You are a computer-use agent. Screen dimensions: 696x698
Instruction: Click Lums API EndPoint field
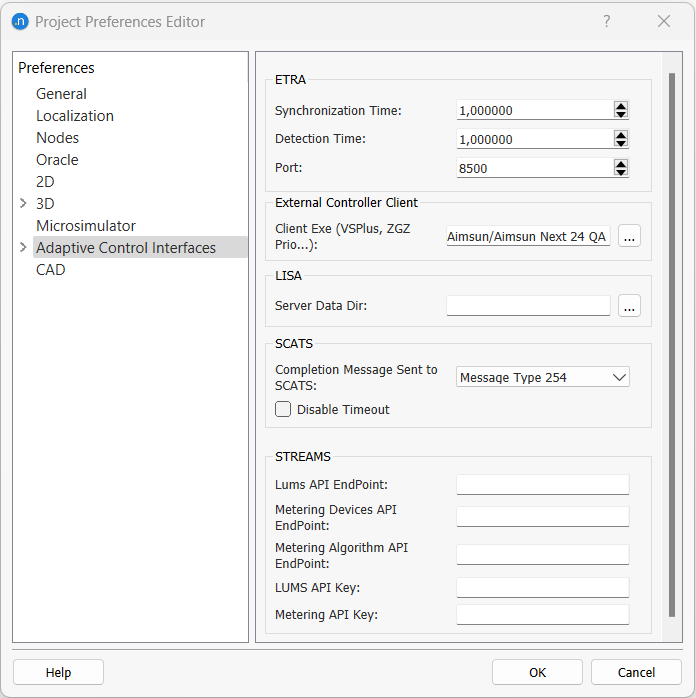point(542,484)
